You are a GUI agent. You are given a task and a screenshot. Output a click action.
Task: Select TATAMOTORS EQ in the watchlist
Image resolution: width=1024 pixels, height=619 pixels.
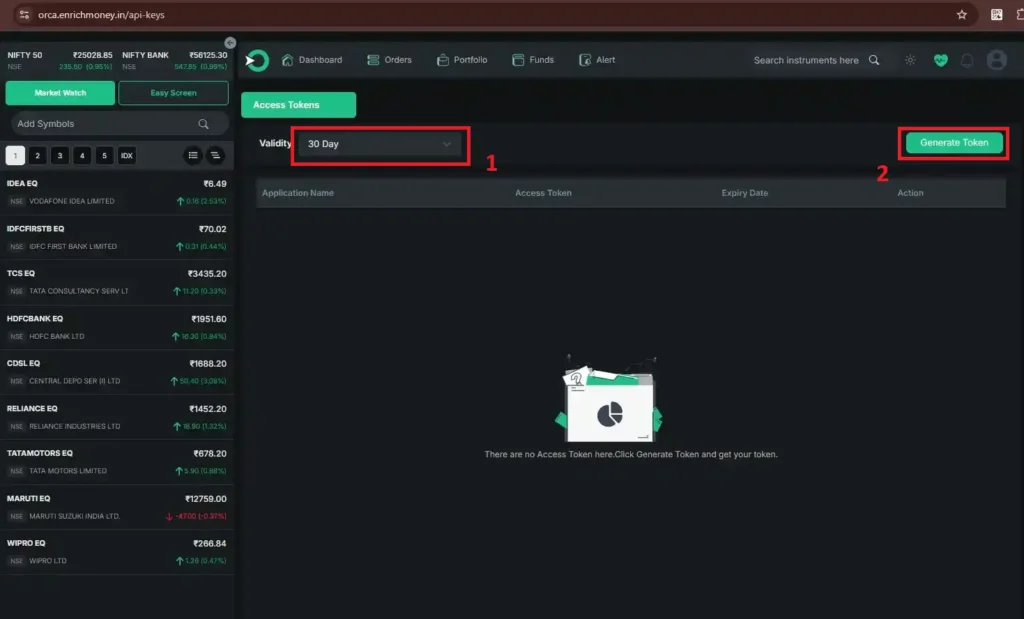click(x=117, y=462)
